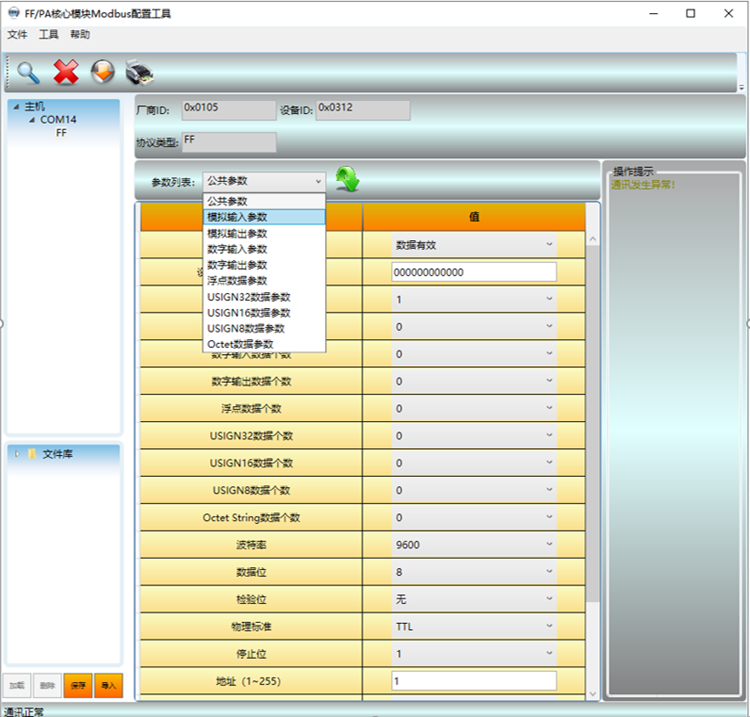
Task: Select 数字输出参数 in the dropdown list
Action: [265, 265]
